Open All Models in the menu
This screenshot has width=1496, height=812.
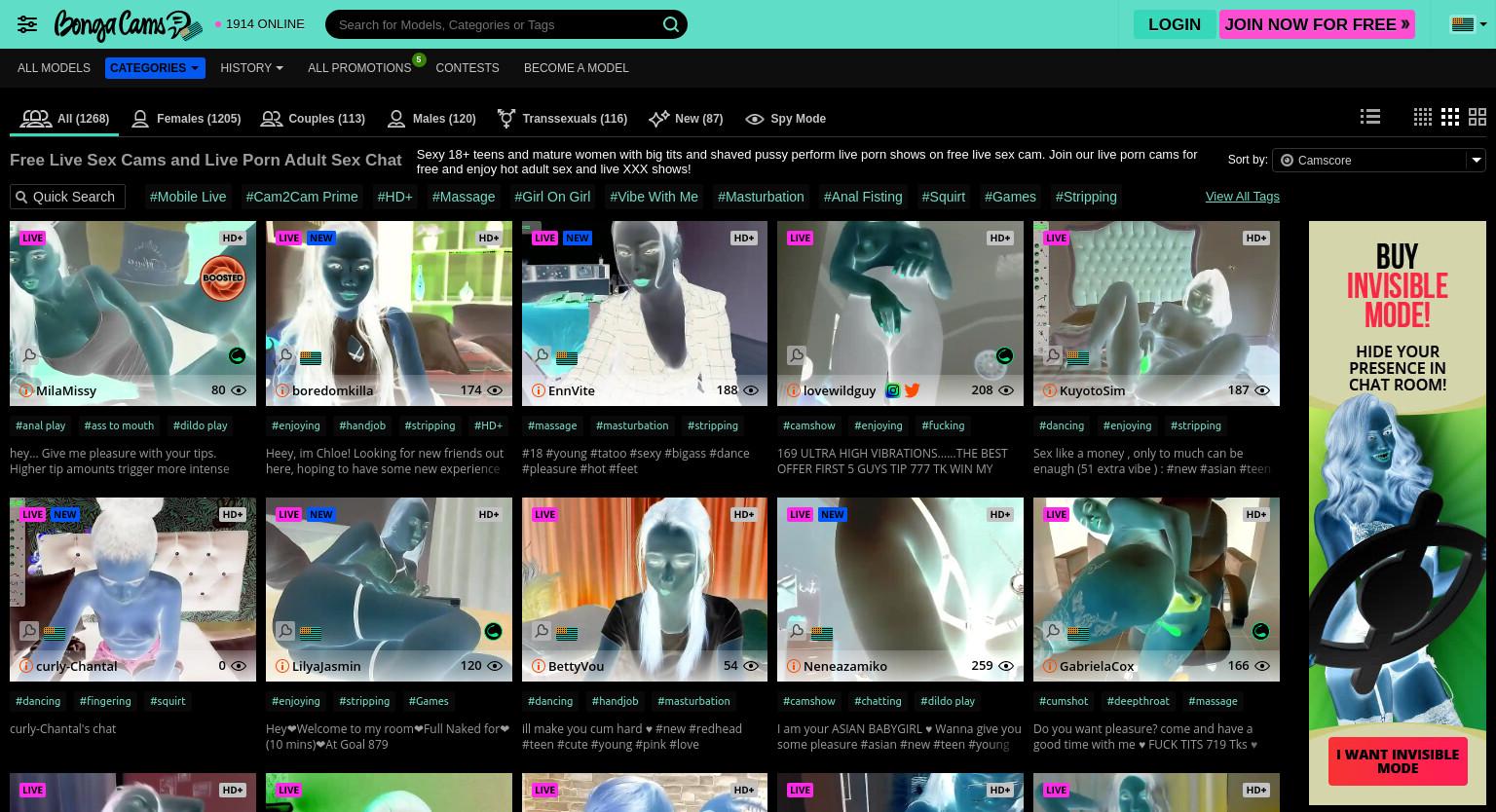click(54, 68)
